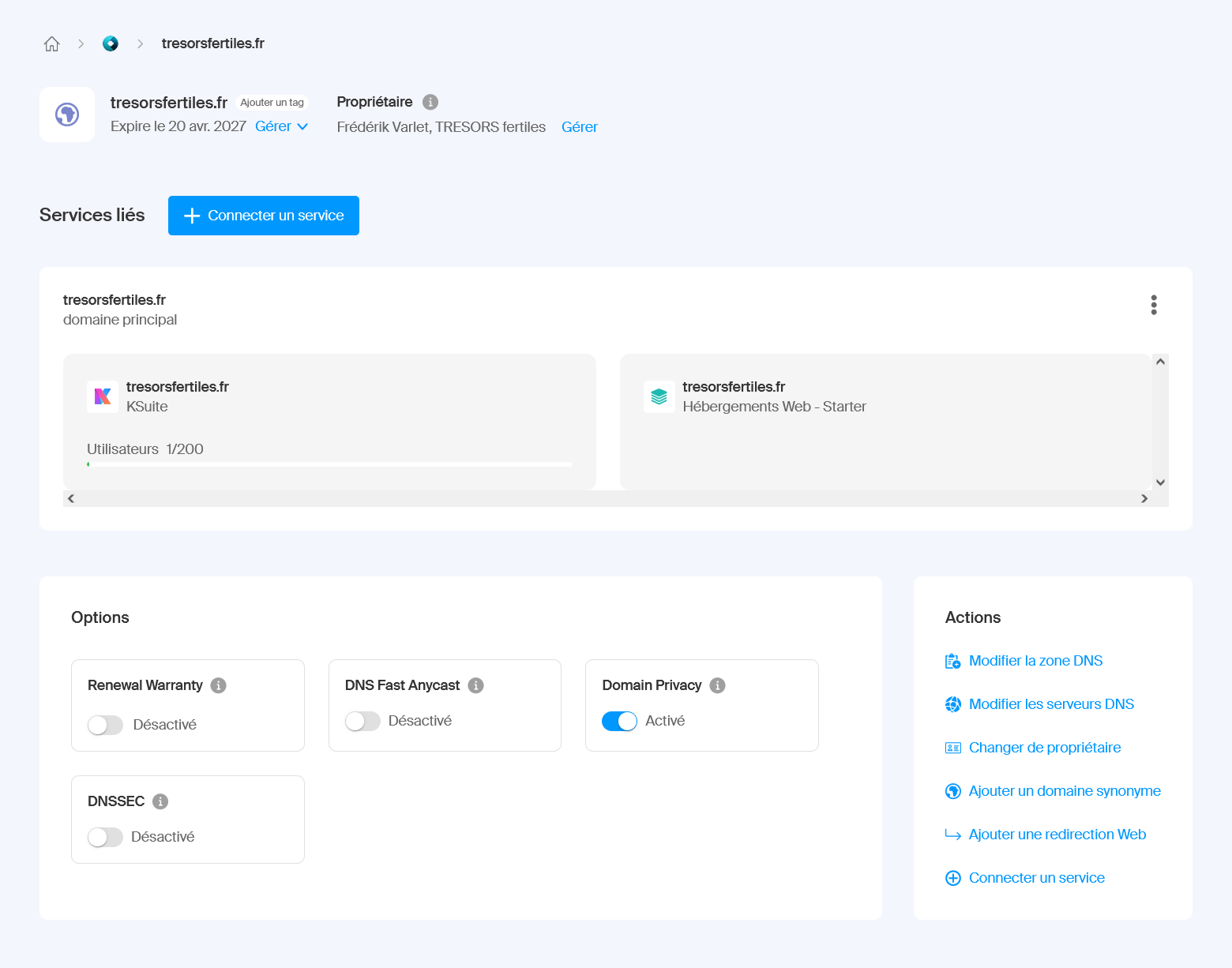
Task: Open the three-dot menu for tresorsfertiles.fr
Action: click(x=1154, y=305)
